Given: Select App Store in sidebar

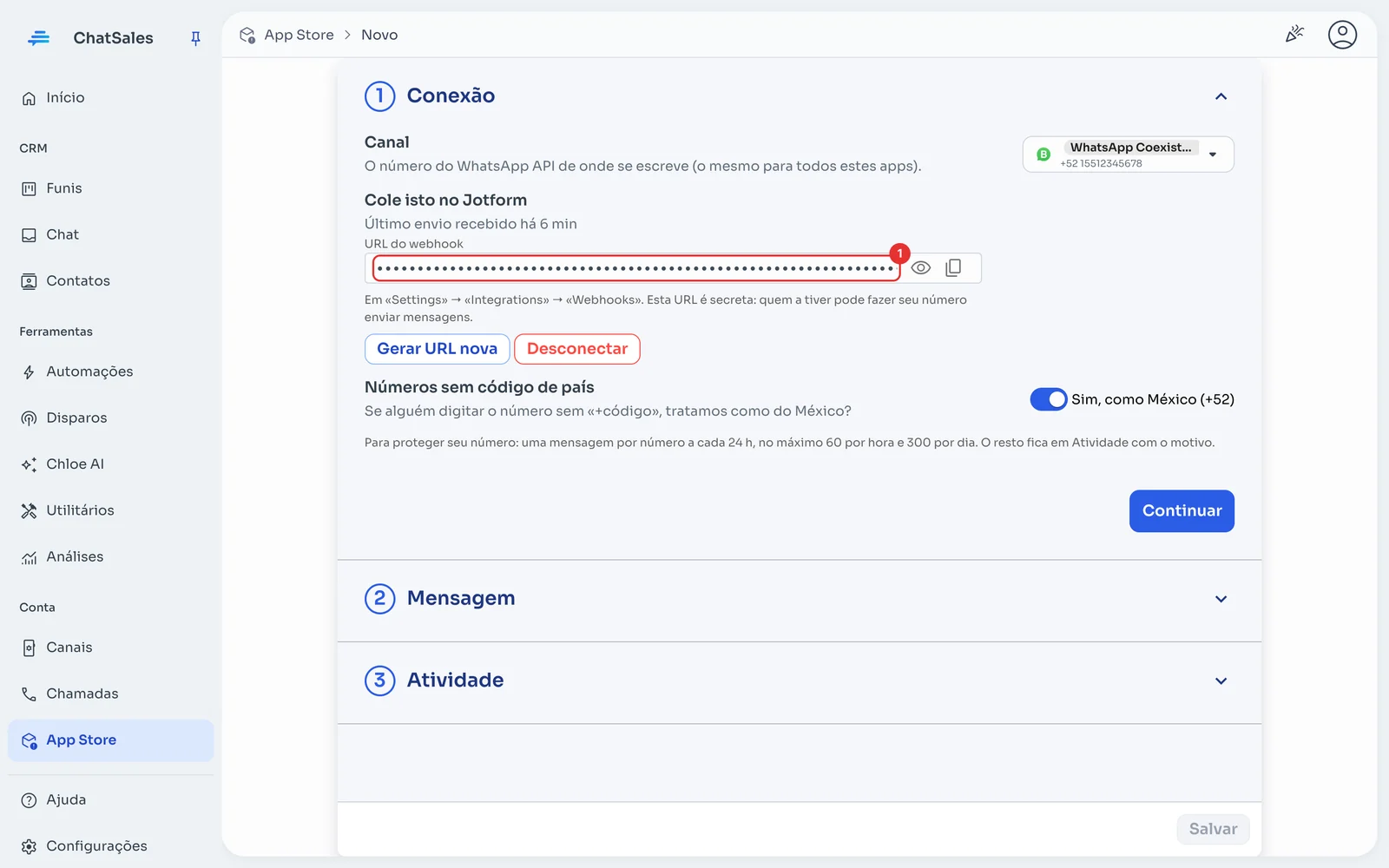Looking at the screenshot, I should (110, 740).
